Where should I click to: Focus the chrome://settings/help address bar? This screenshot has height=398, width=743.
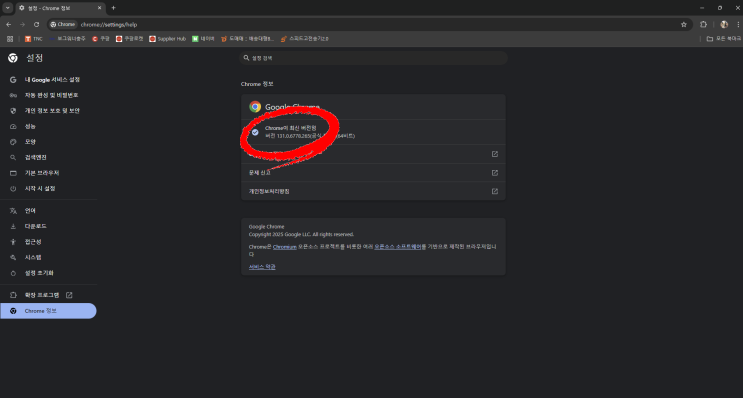pyautogui.click(x=370, y=25)
